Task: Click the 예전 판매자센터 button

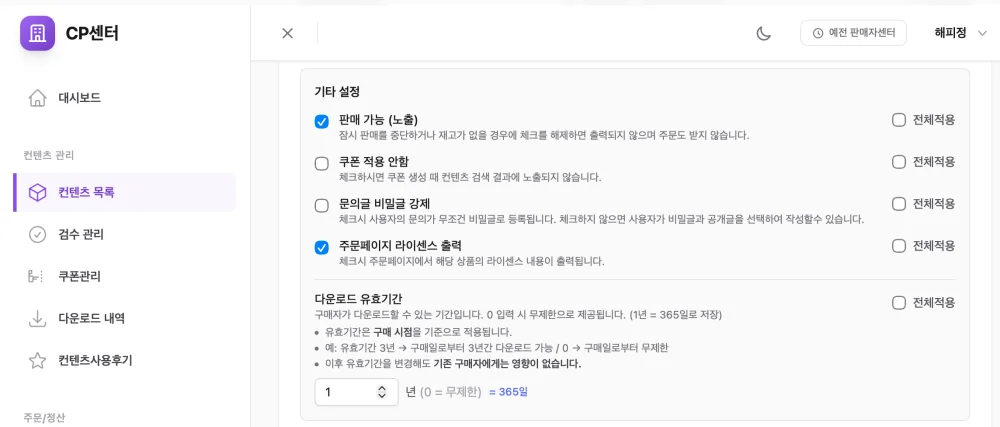Action: click(853, 34)
